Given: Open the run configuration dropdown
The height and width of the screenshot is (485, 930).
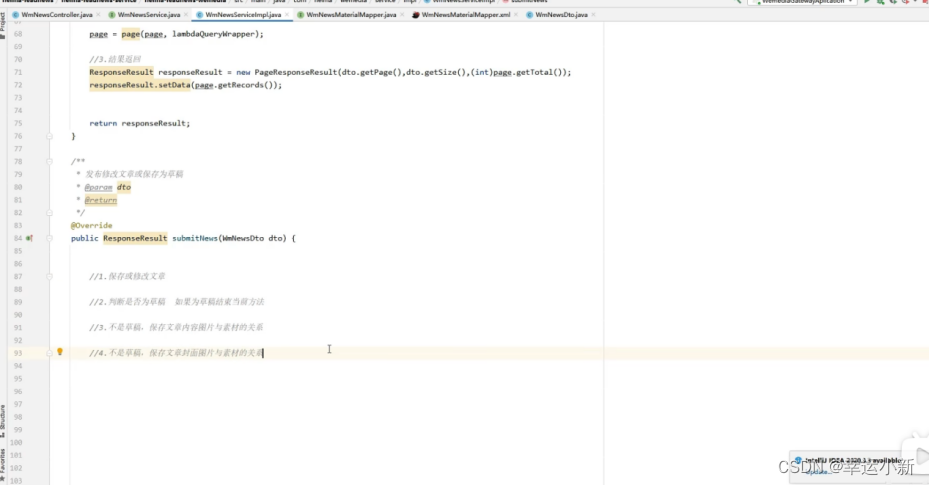Looking at the screenshot, I should click(802, 2).
